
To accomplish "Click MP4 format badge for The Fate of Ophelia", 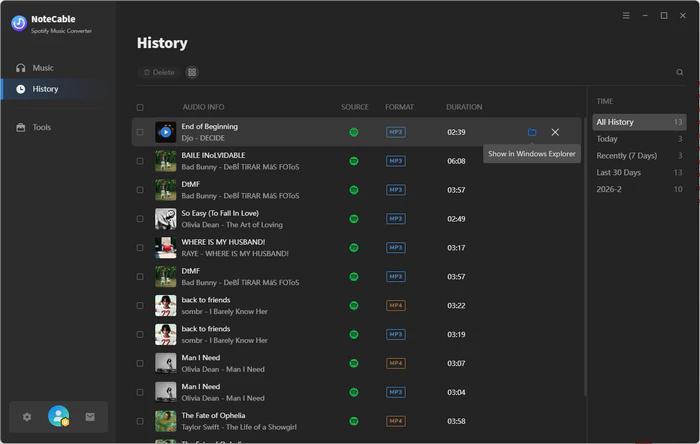I will (396, 421).
